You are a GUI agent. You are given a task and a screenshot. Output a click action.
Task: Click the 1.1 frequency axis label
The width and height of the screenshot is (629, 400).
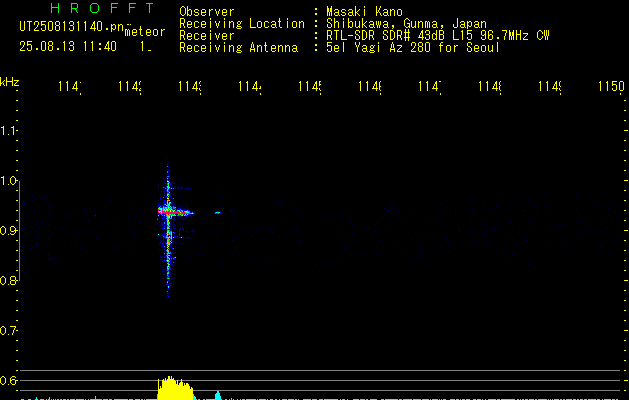click(x=8, y=131)
